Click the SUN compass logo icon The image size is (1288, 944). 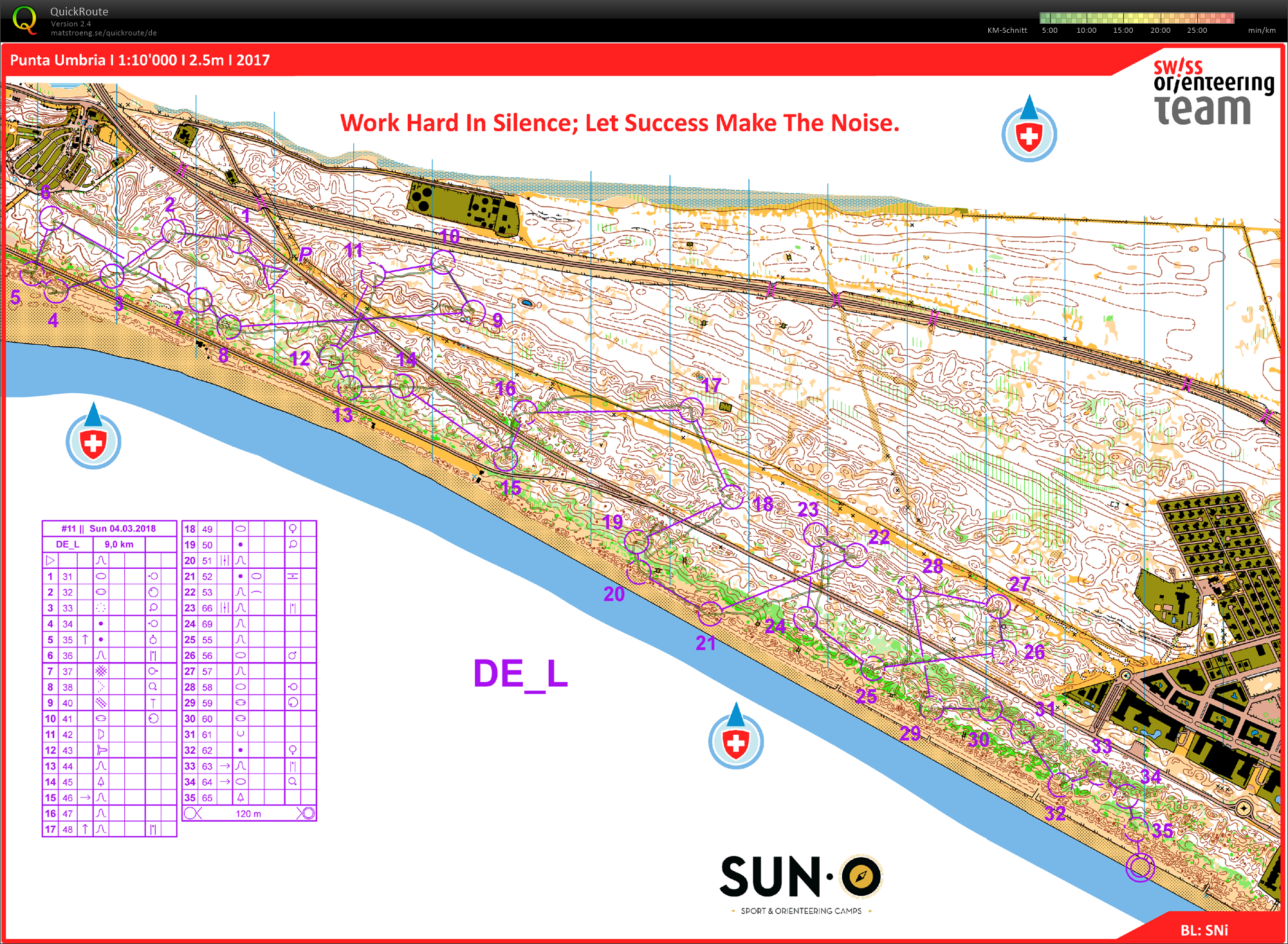(861, 876)
